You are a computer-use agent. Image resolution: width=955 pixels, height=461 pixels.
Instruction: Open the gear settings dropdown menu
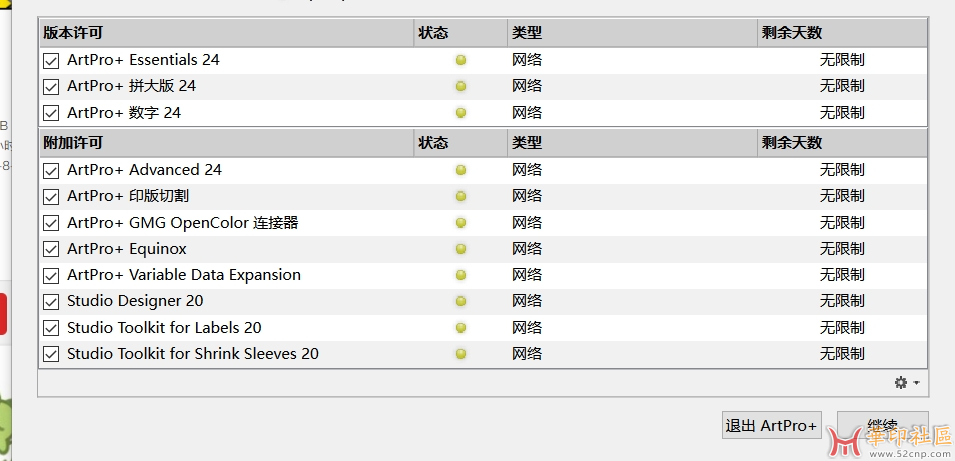tap(907, 383)
